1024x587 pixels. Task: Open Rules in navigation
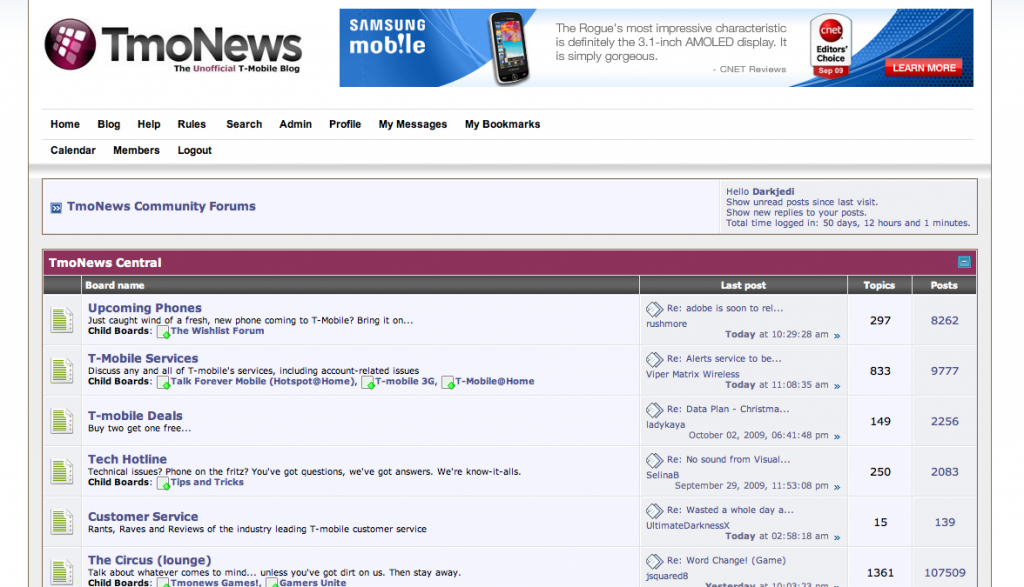tap(191, 124)
